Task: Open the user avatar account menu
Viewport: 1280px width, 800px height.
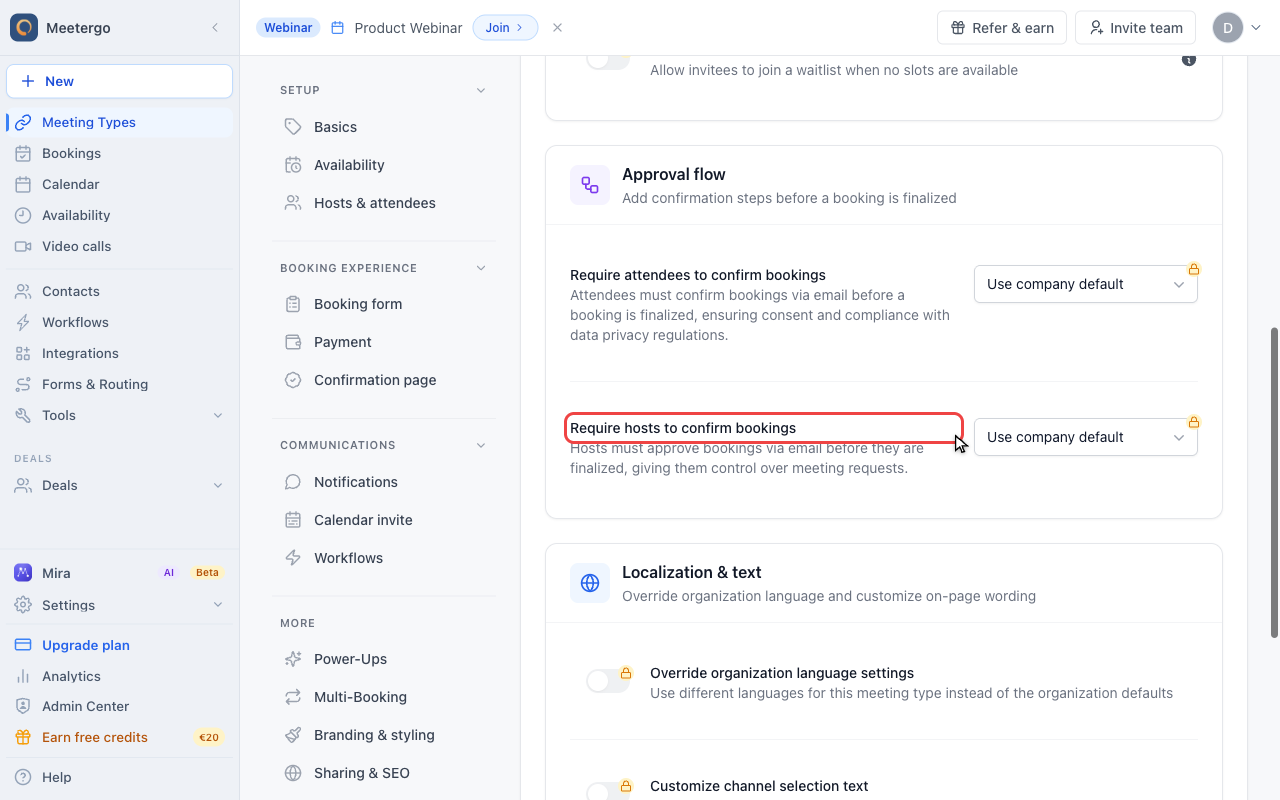Action: click(x=1237, y=27)
